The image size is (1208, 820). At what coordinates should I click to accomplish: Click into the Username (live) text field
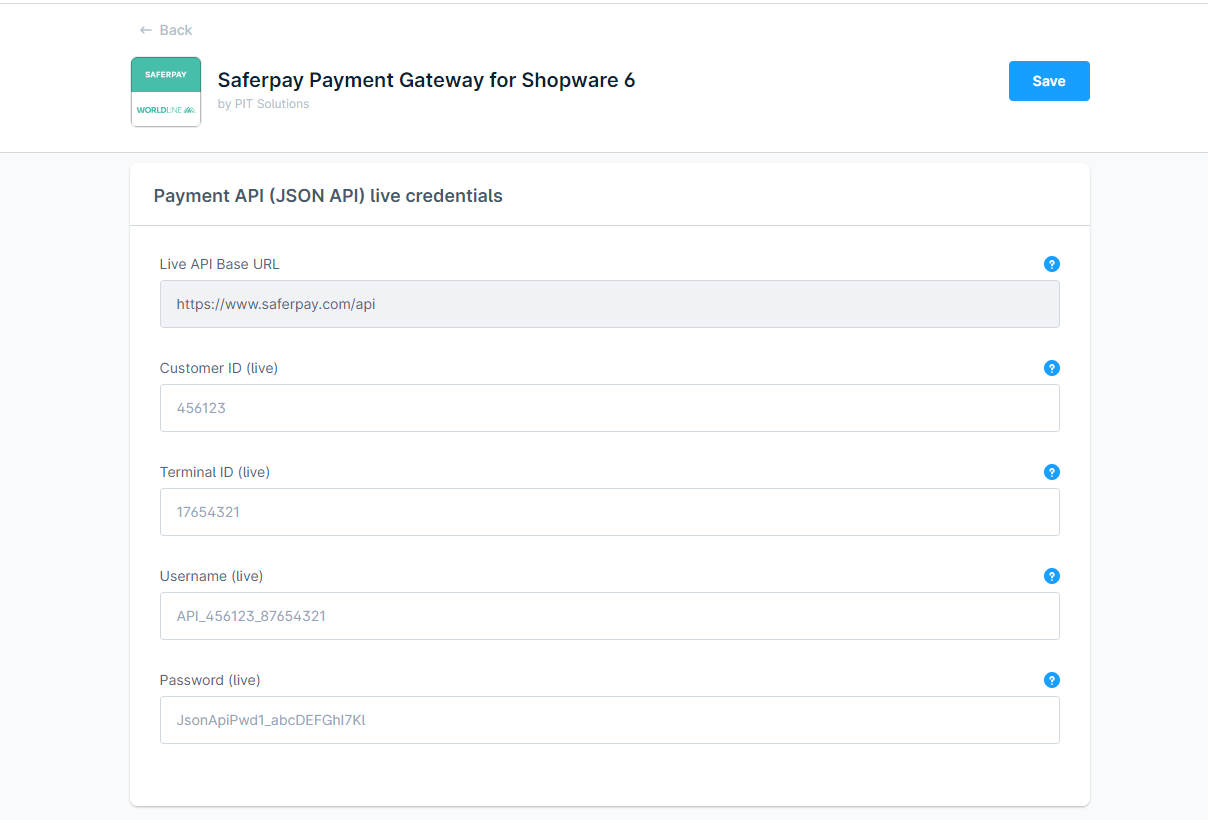pyautogui.click(x=609, y=616)
